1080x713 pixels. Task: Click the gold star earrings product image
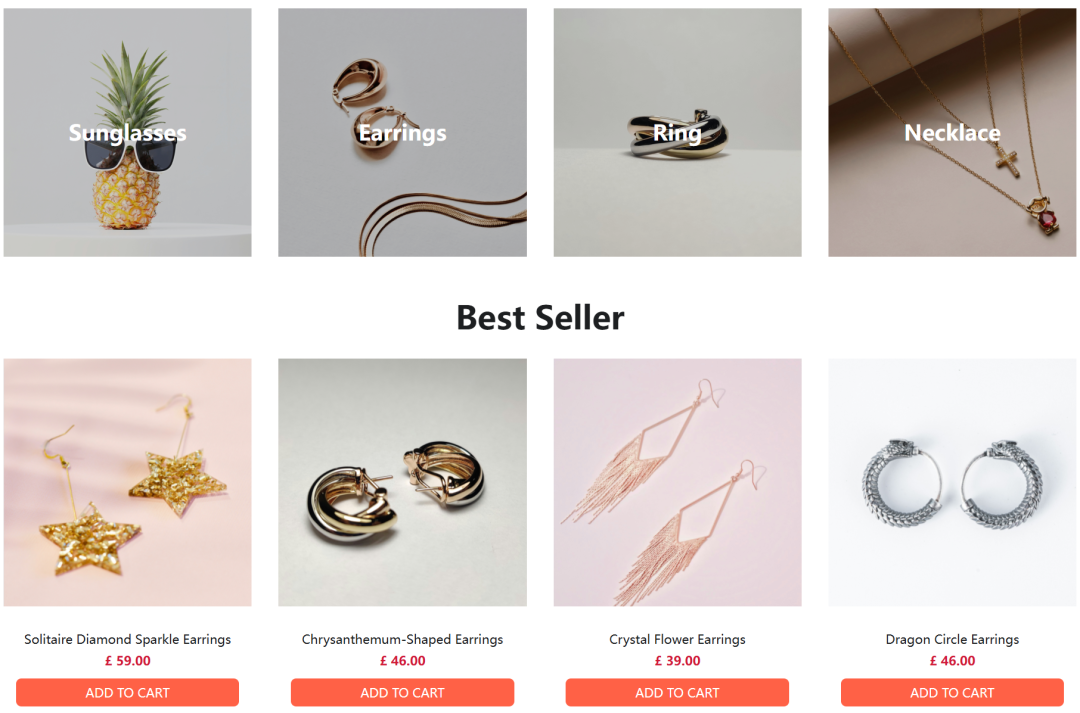tap(127, 482)
